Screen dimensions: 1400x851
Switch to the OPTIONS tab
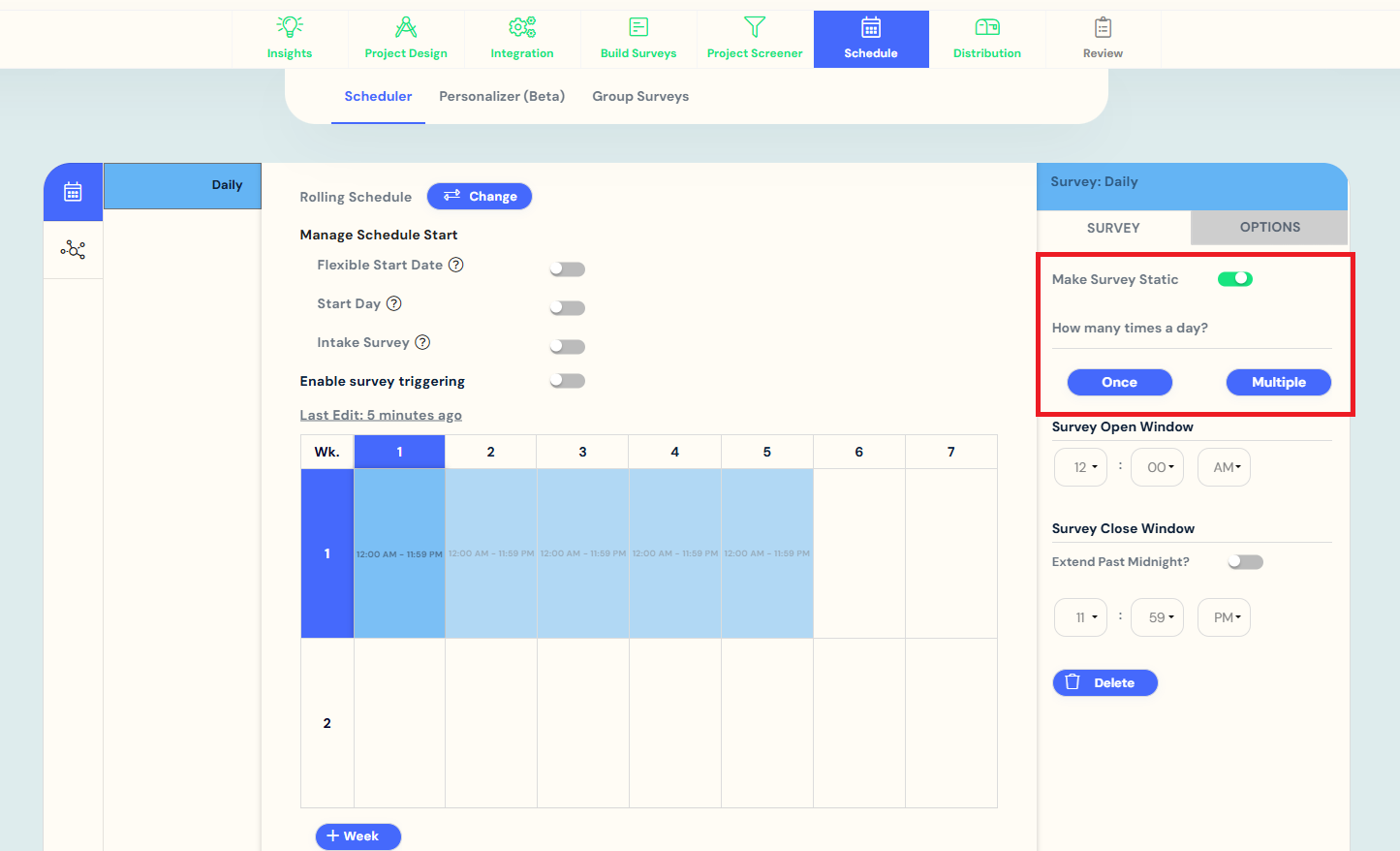[x=1269, y=227]
